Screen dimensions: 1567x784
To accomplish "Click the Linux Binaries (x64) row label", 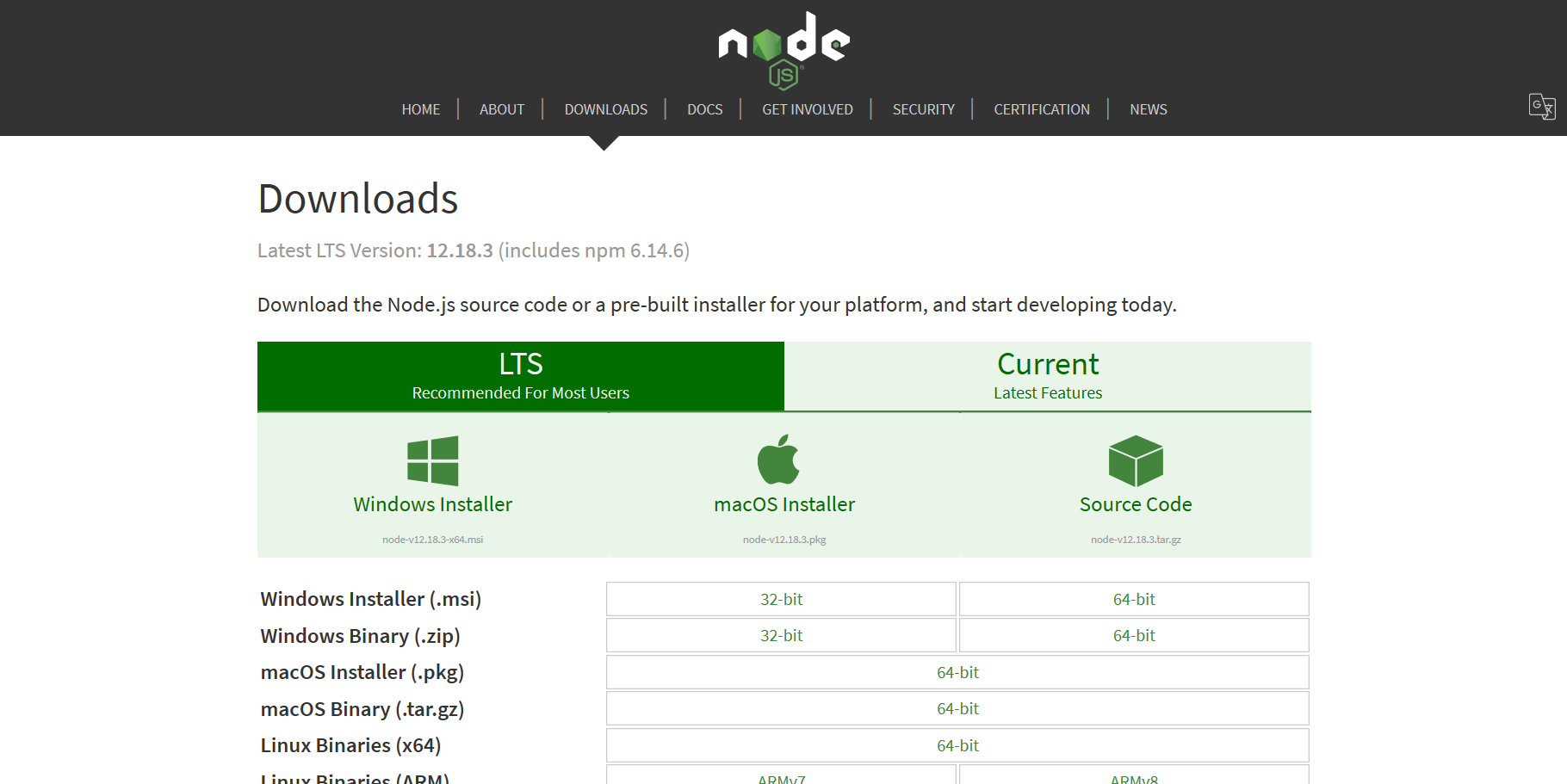I will (x=350, y=745).
